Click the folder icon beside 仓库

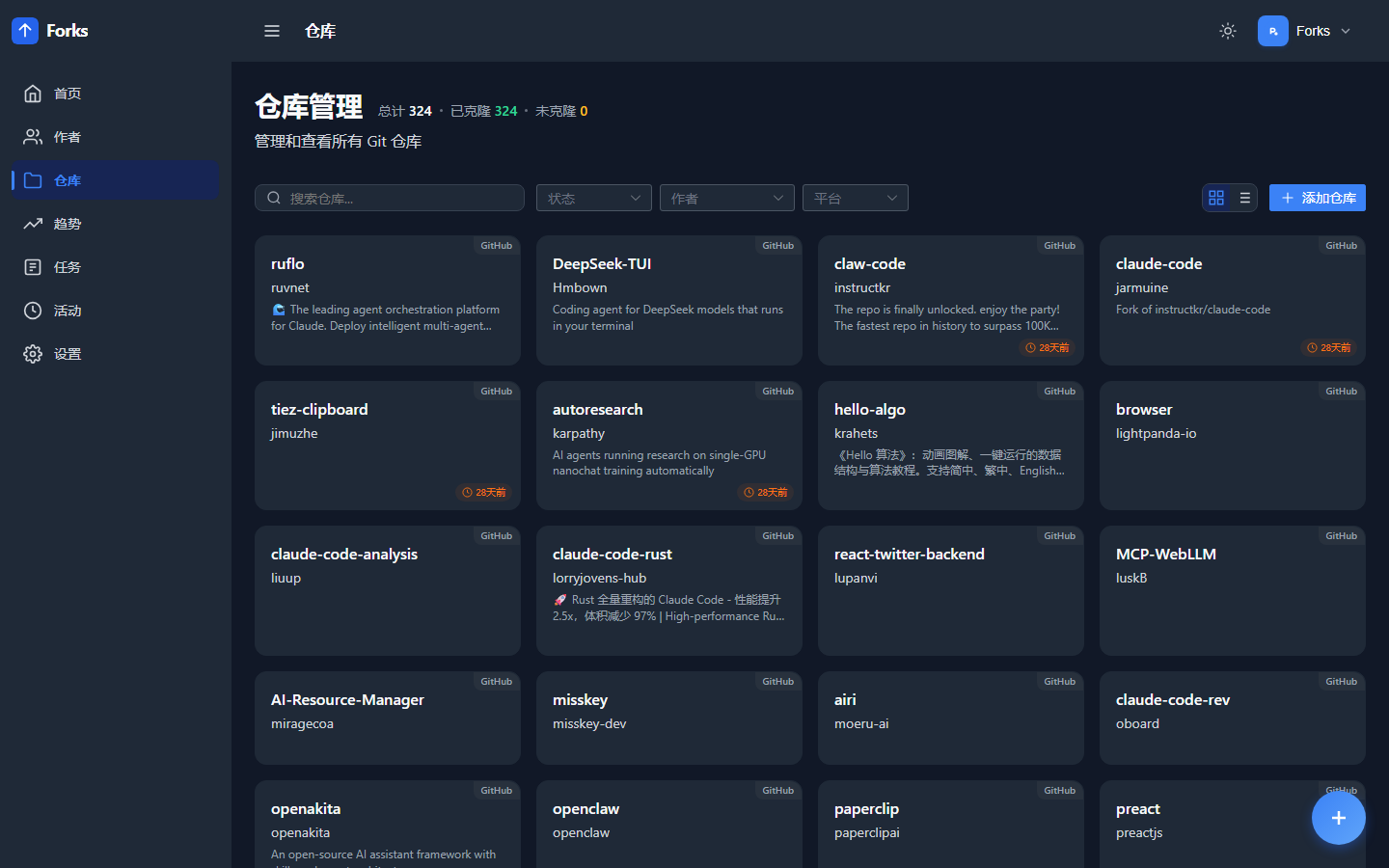pyautogui.click(x=33, y=180)
